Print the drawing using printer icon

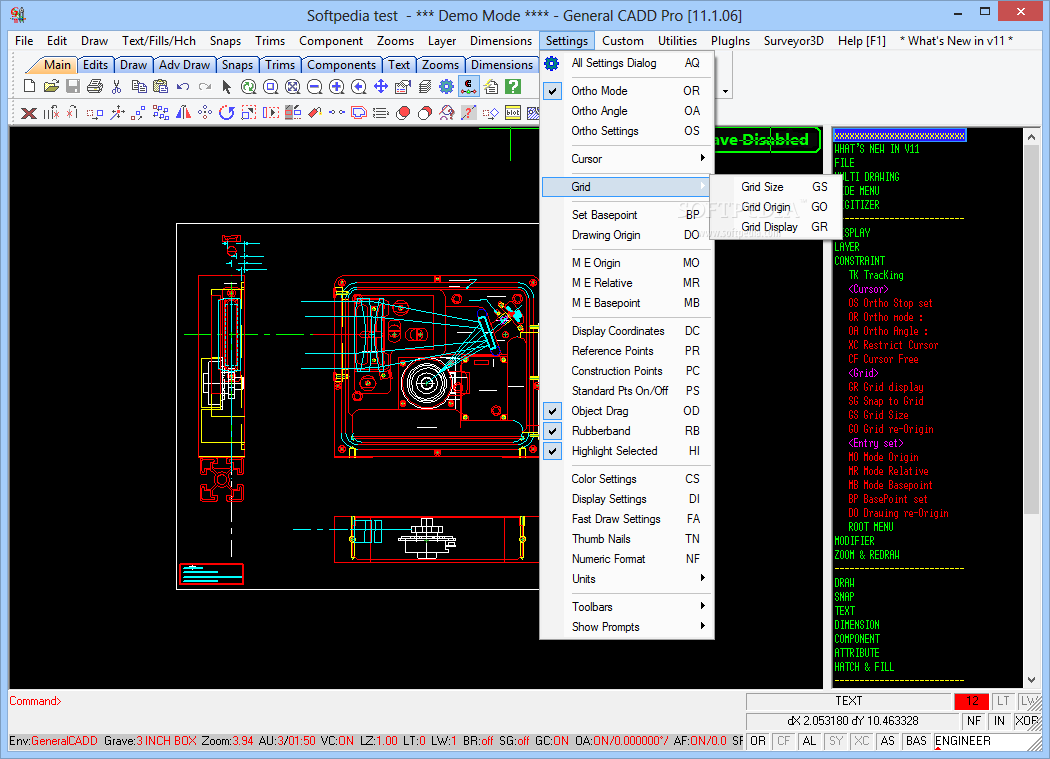[x=95, y=86]
